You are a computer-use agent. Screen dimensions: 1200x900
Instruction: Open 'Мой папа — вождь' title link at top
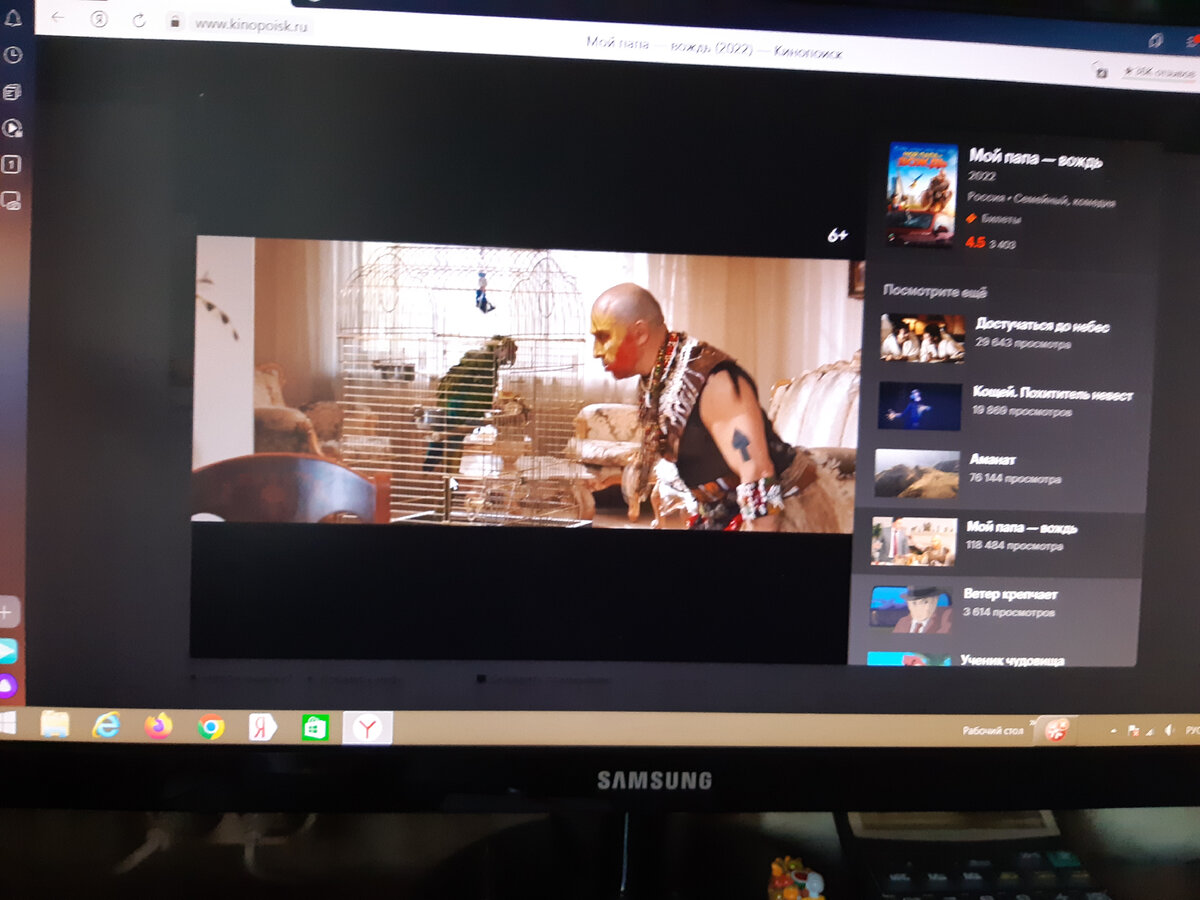[1036, 159]
